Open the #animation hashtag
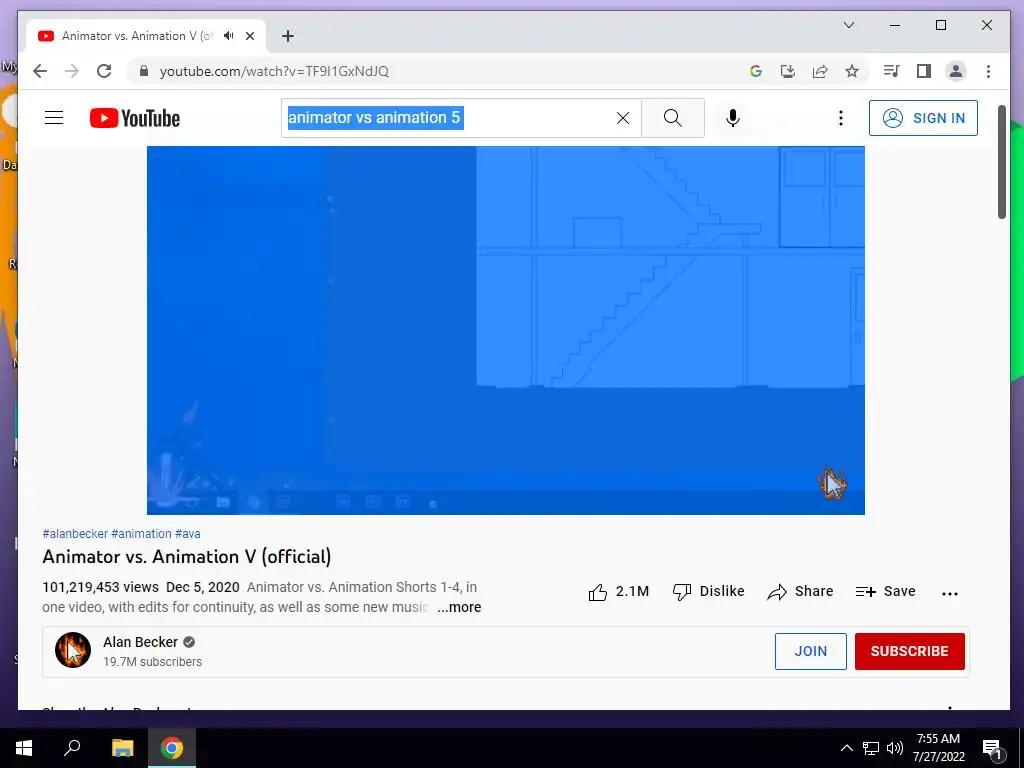Viewport: 1024px width, 768px height. (141, 534)
